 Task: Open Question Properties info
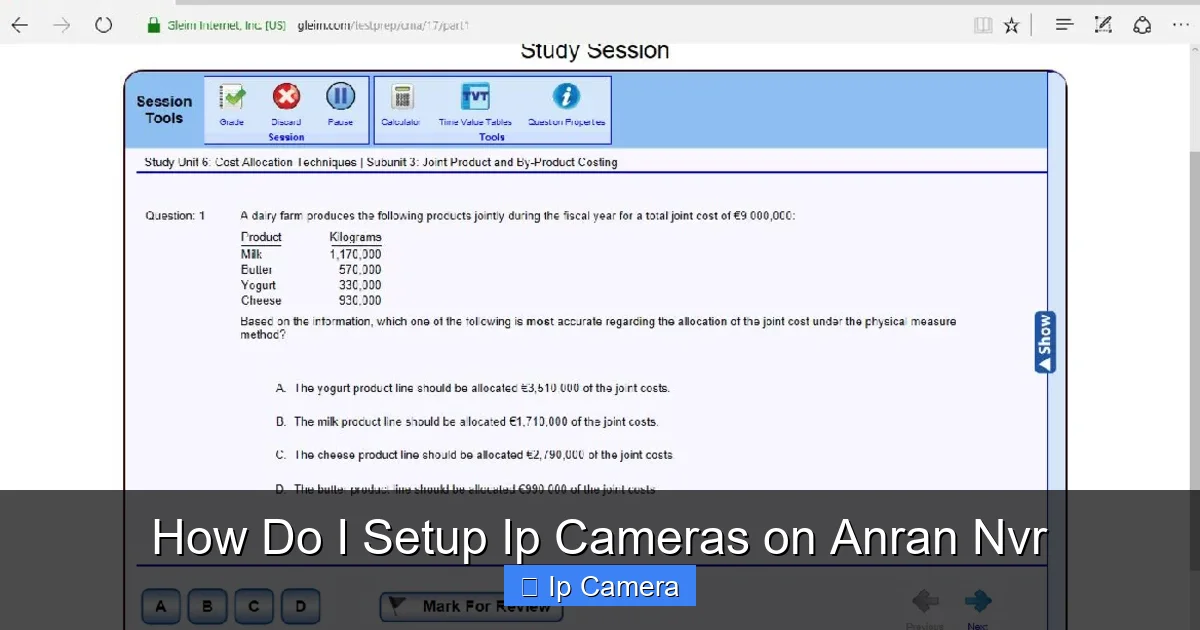(566, 104)
